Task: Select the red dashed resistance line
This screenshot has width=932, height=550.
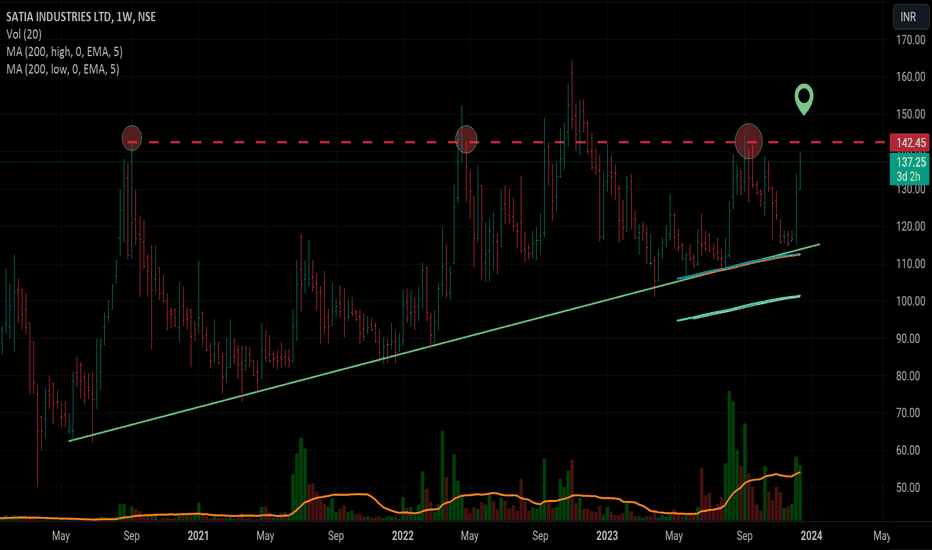Action: pyautogui.click(x=505, y=143)
